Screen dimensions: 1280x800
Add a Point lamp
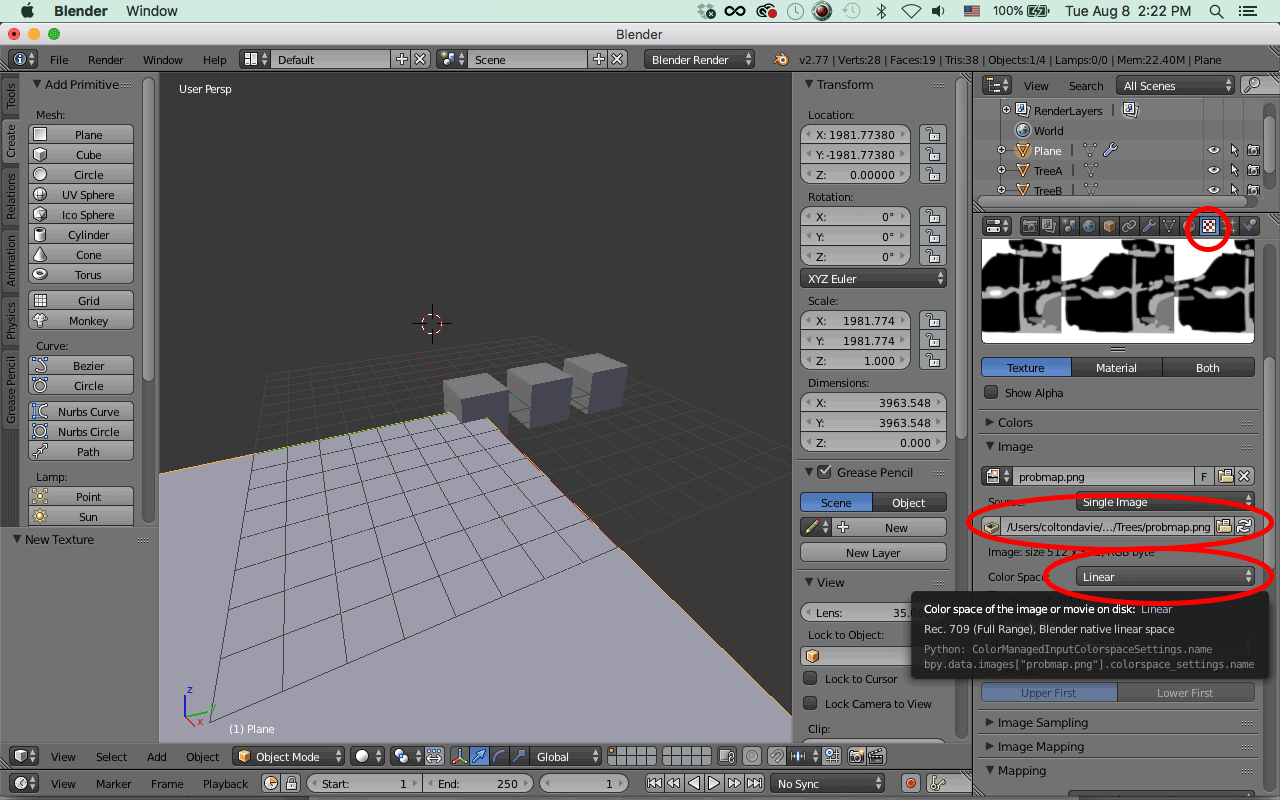click(82, 497)
